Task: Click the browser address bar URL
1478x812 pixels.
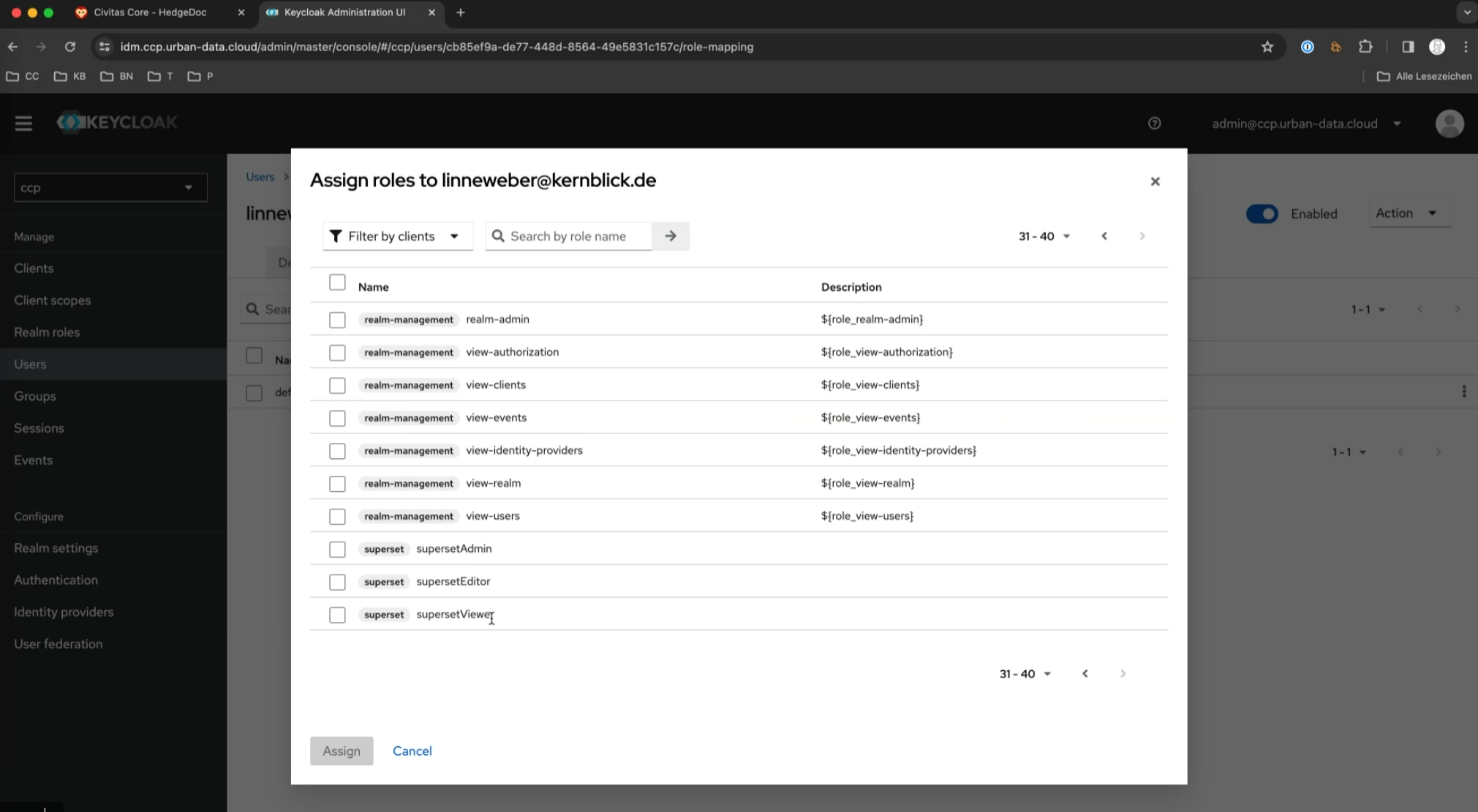Action: point(437,47)
